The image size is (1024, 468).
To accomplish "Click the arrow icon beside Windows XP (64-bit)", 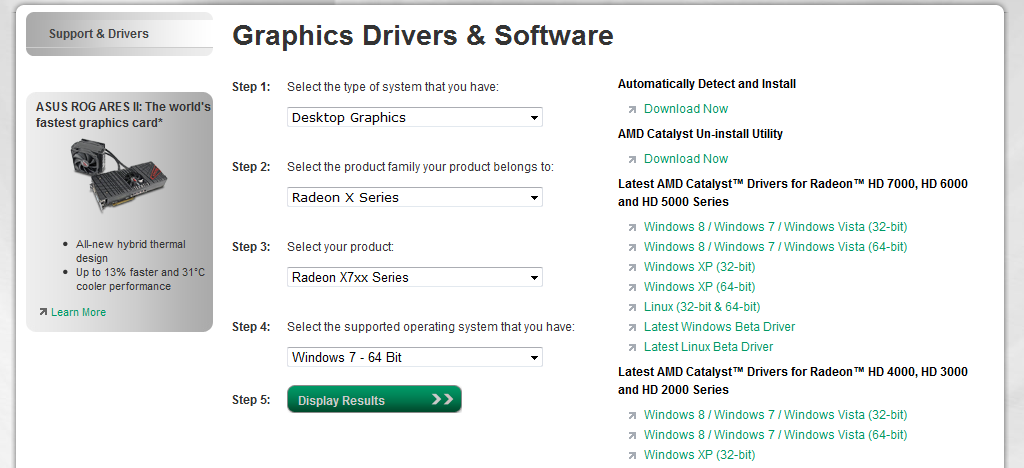I will point(632,287).
